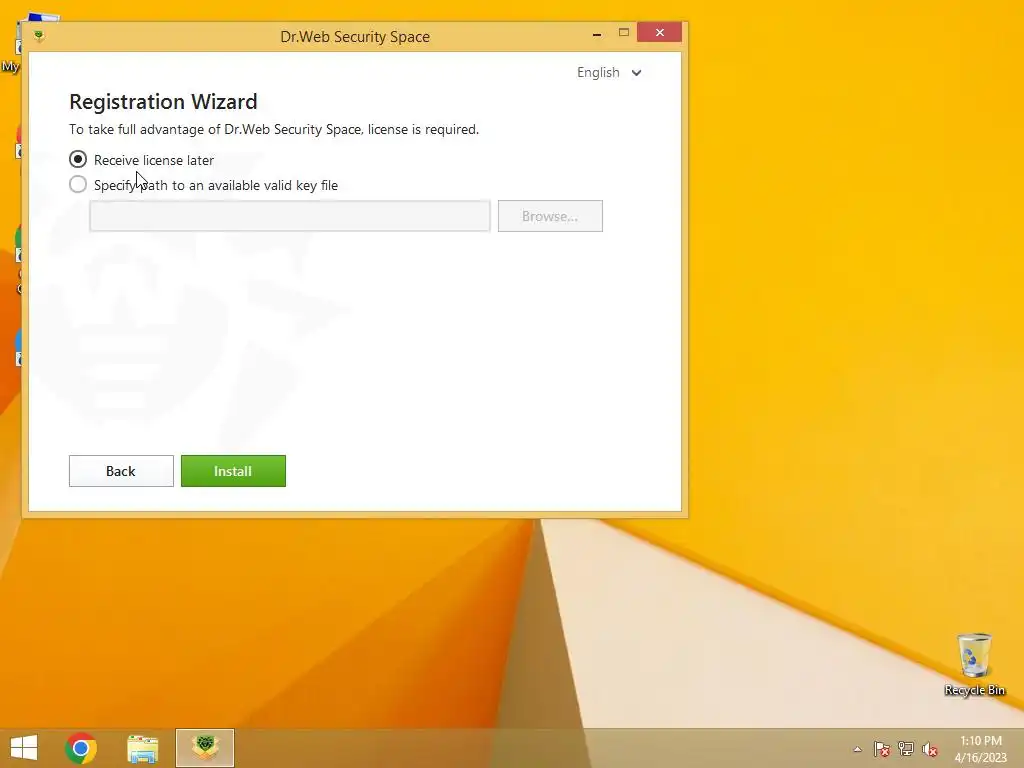Select the Recycle Bin desktop icon

click(x=974, y=664)
